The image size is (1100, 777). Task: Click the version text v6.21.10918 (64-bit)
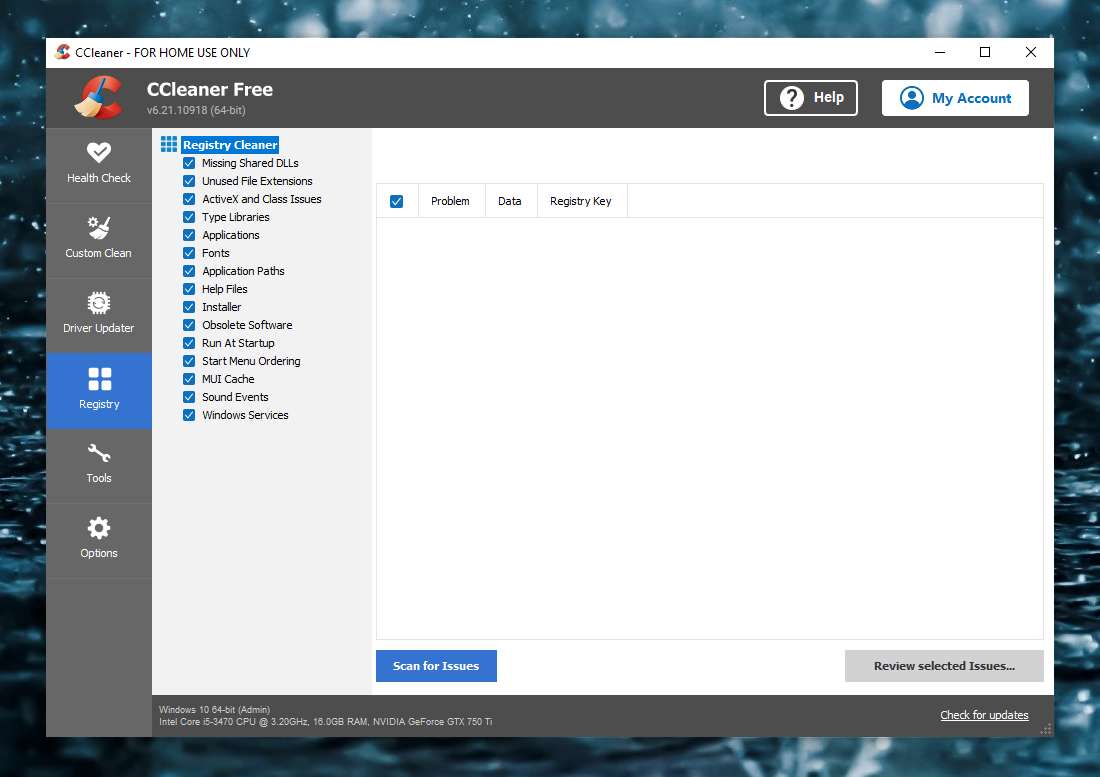[x=196, y=110]
